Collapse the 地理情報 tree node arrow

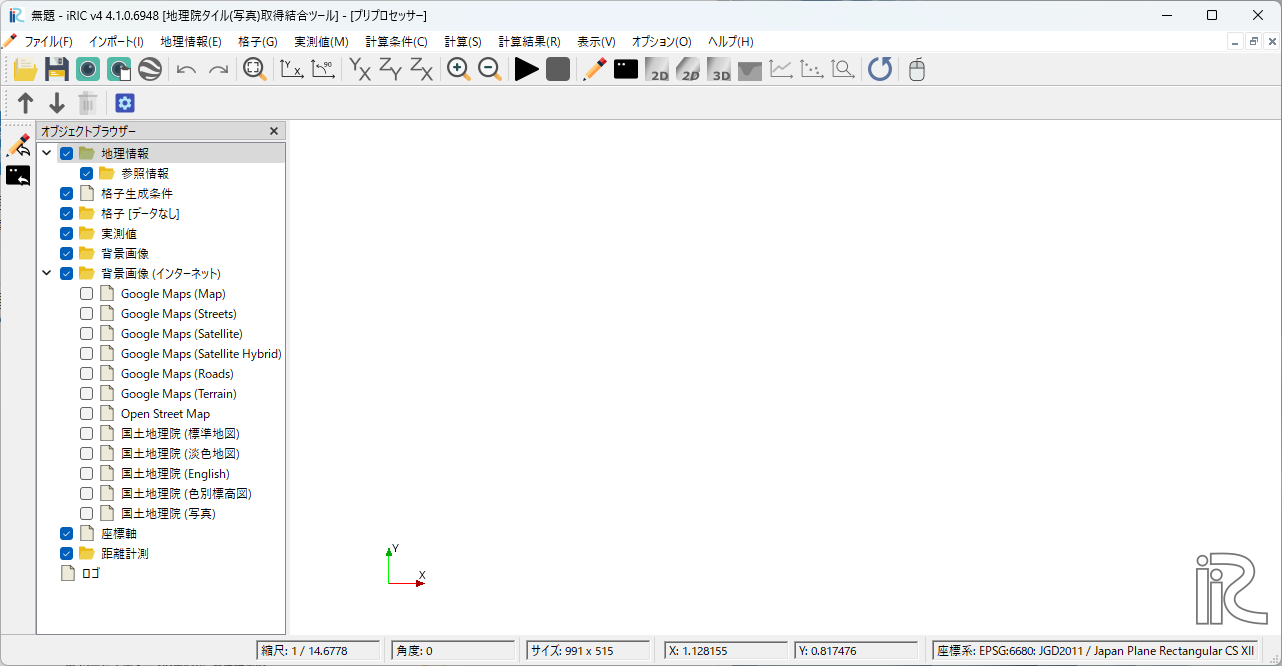click(47, 153)
